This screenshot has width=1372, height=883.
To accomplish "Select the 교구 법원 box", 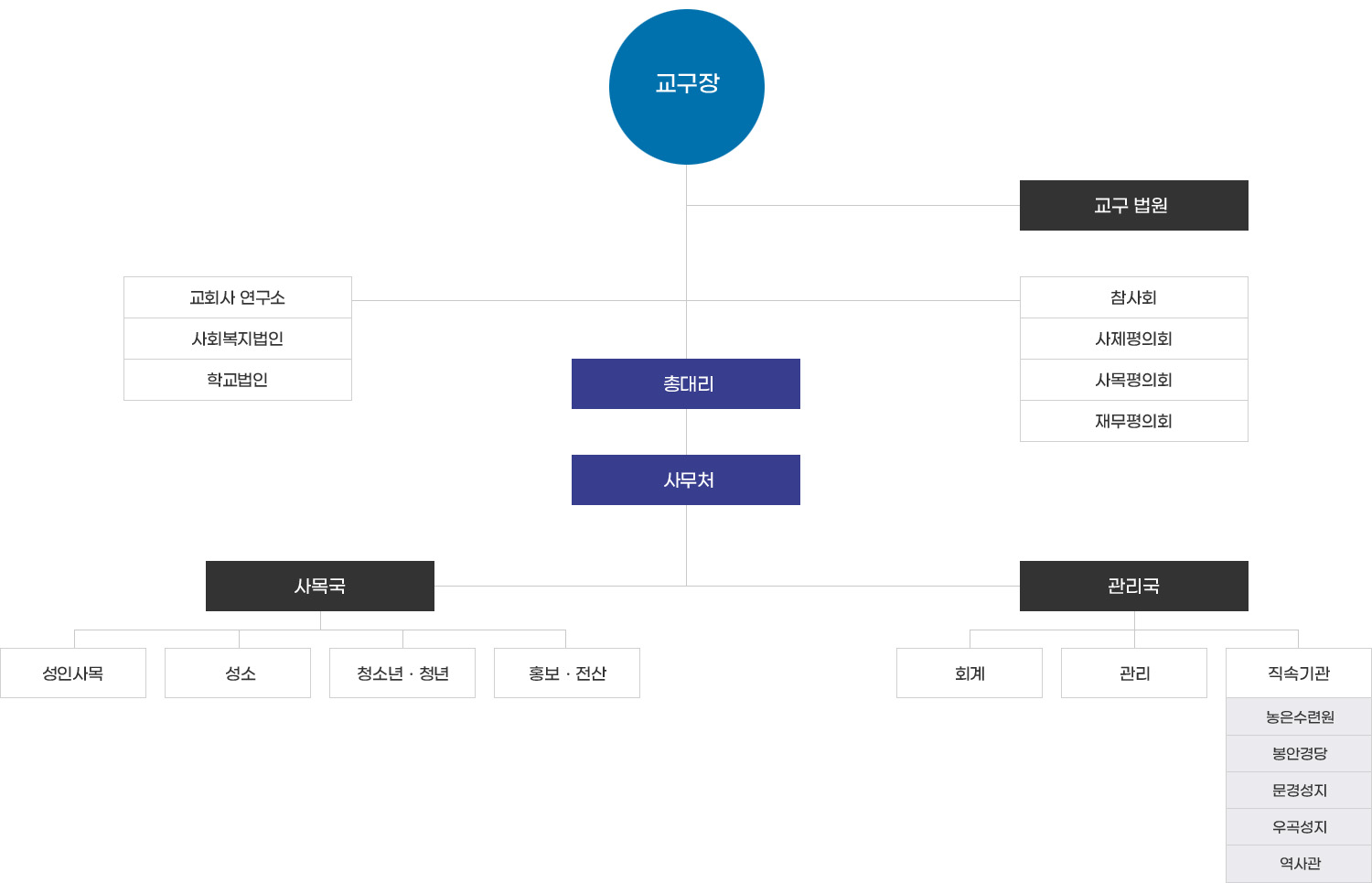I will point(1133,205).
